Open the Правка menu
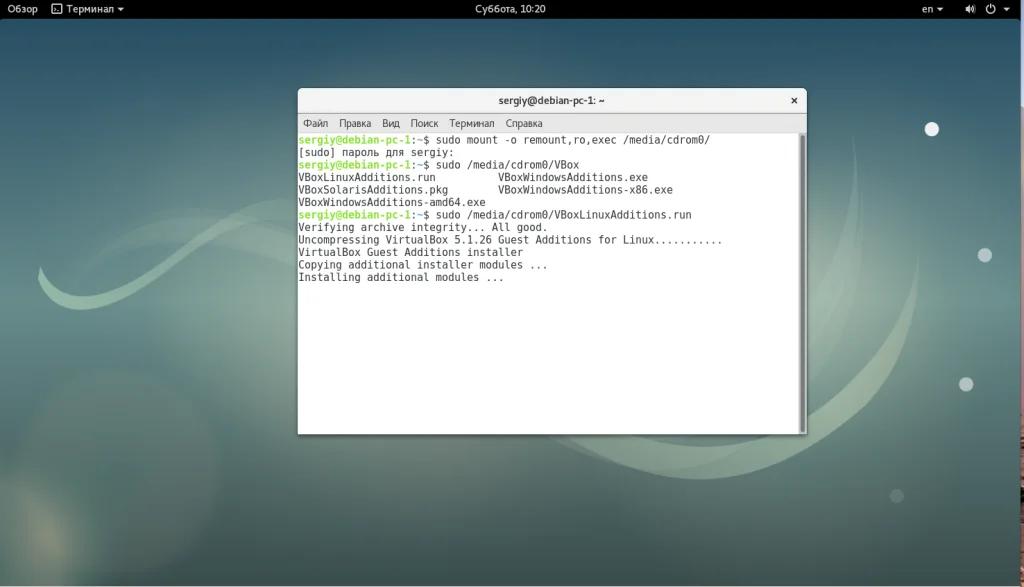 (354, 124)
